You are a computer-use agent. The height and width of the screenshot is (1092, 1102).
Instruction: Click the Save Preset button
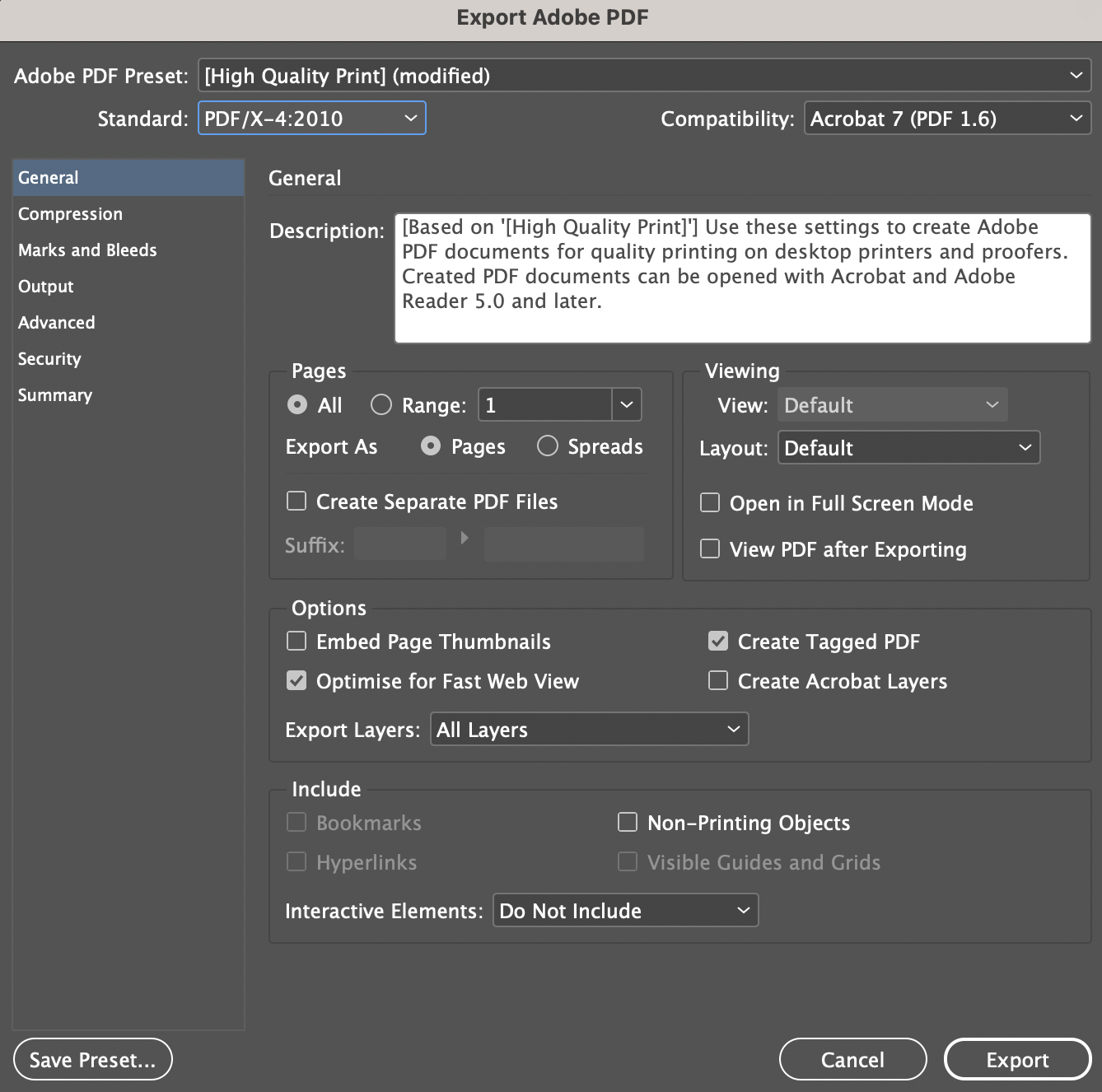92,1059
